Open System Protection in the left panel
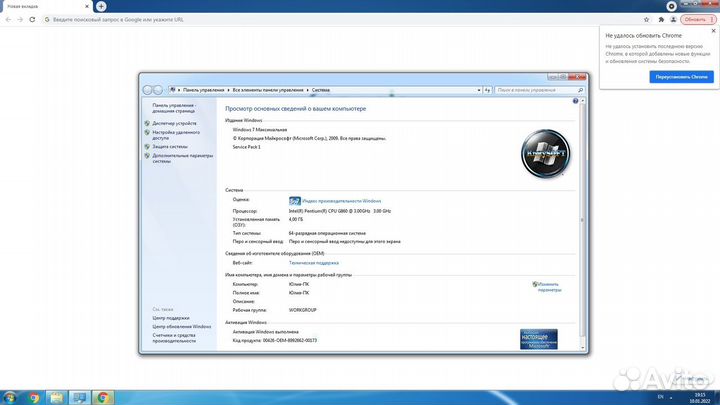The height and width of the screenshot is (405, 720). point(169,146)
